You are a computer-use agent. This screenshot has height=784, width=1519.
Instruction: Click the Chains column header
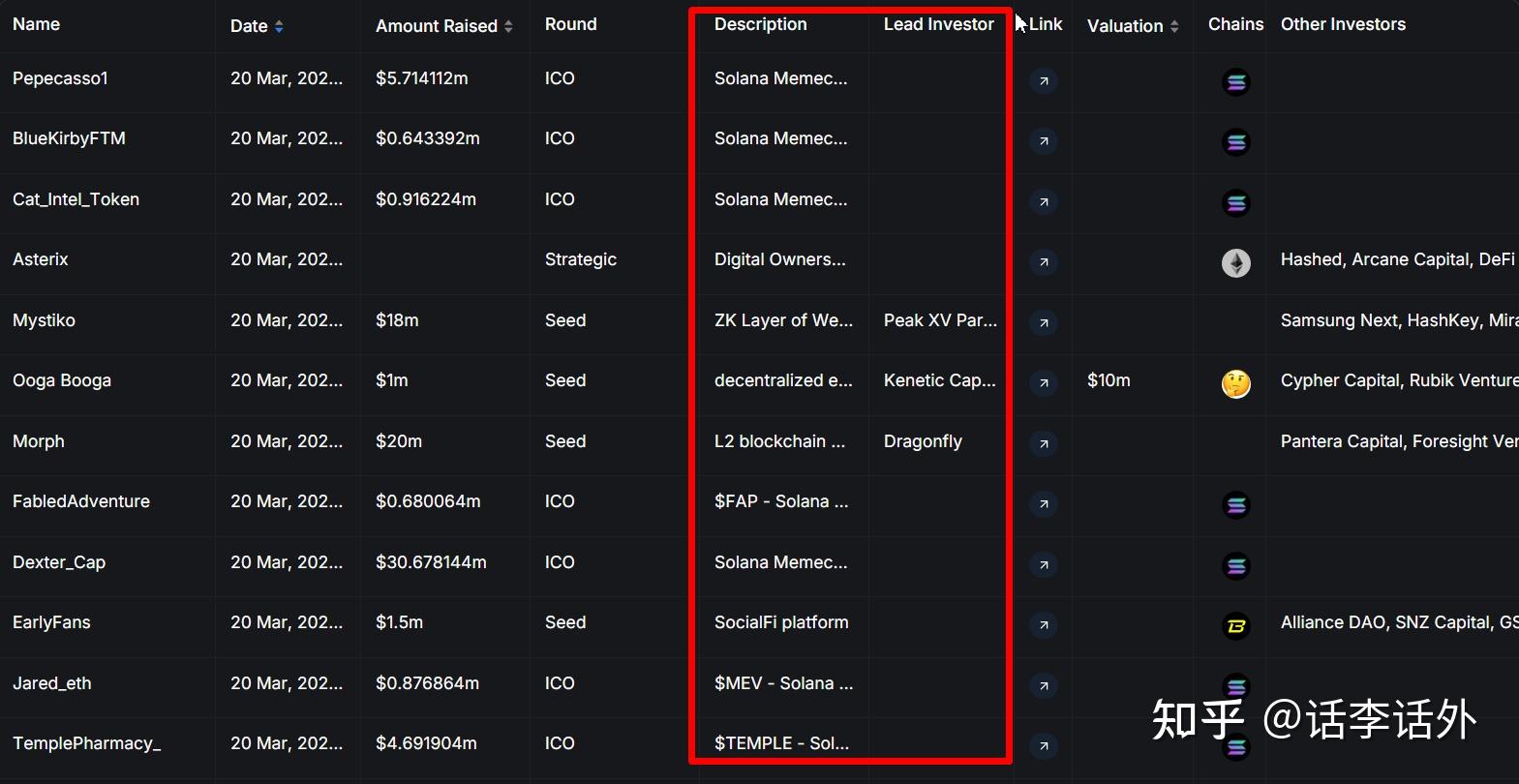pos(1235,24)
